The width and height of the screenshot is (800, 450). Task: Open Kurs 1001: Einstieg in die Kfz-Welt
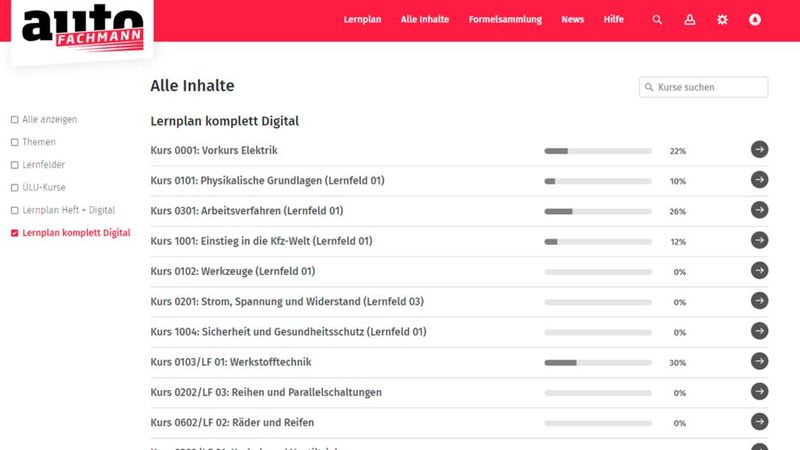pos(261,241)
